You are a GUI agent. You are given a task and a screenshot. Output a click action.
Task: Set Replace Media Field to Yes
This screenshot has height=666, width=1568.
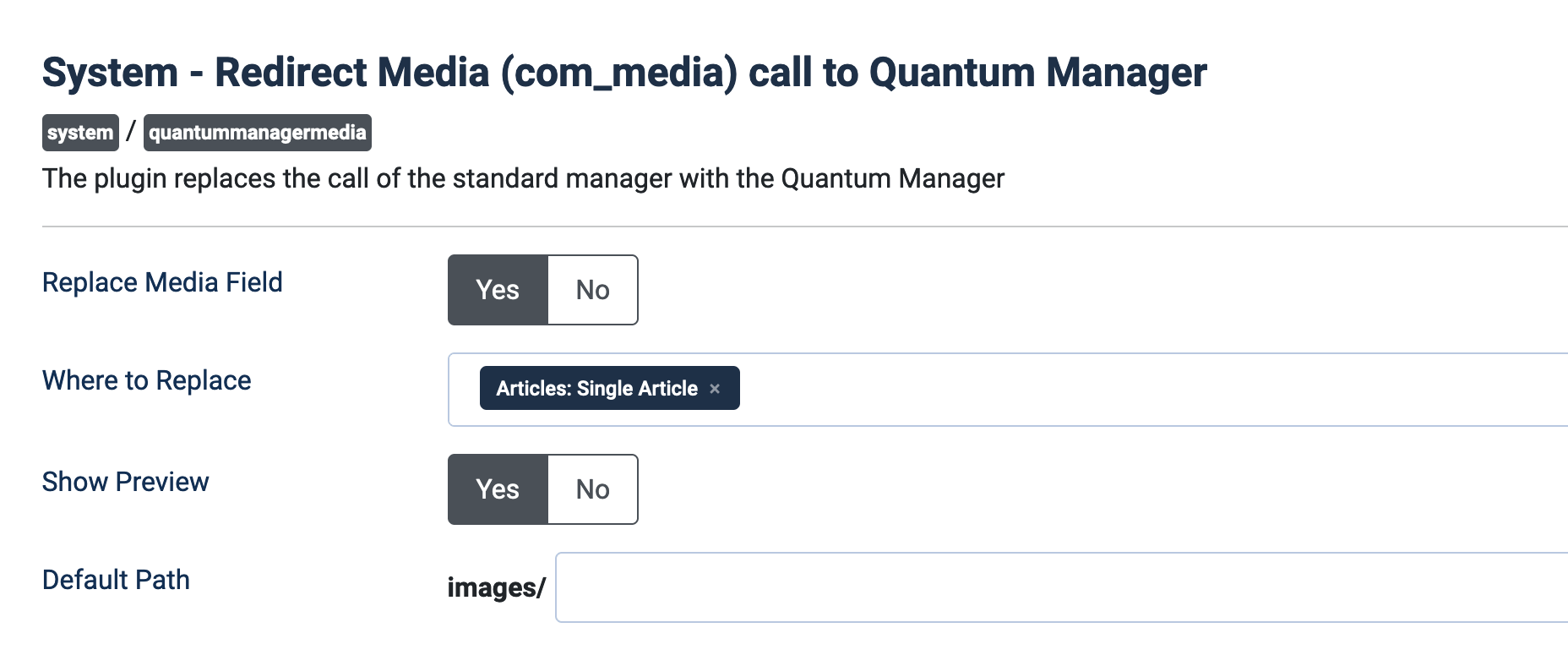pyautogui.click(x=498, y=290)
